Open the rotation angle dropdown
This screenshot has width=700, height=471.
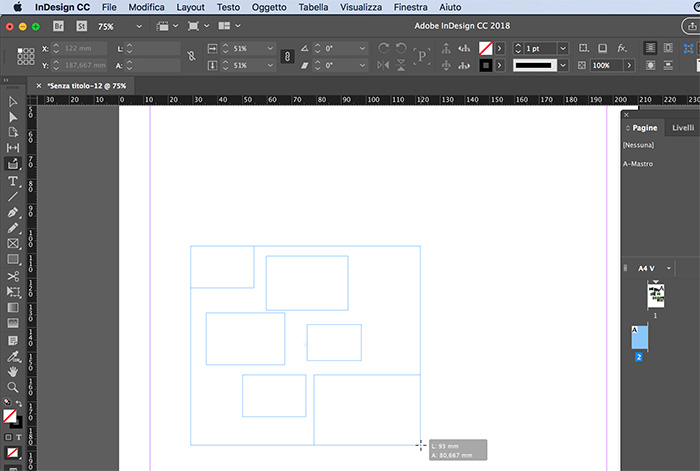(362, 48)
